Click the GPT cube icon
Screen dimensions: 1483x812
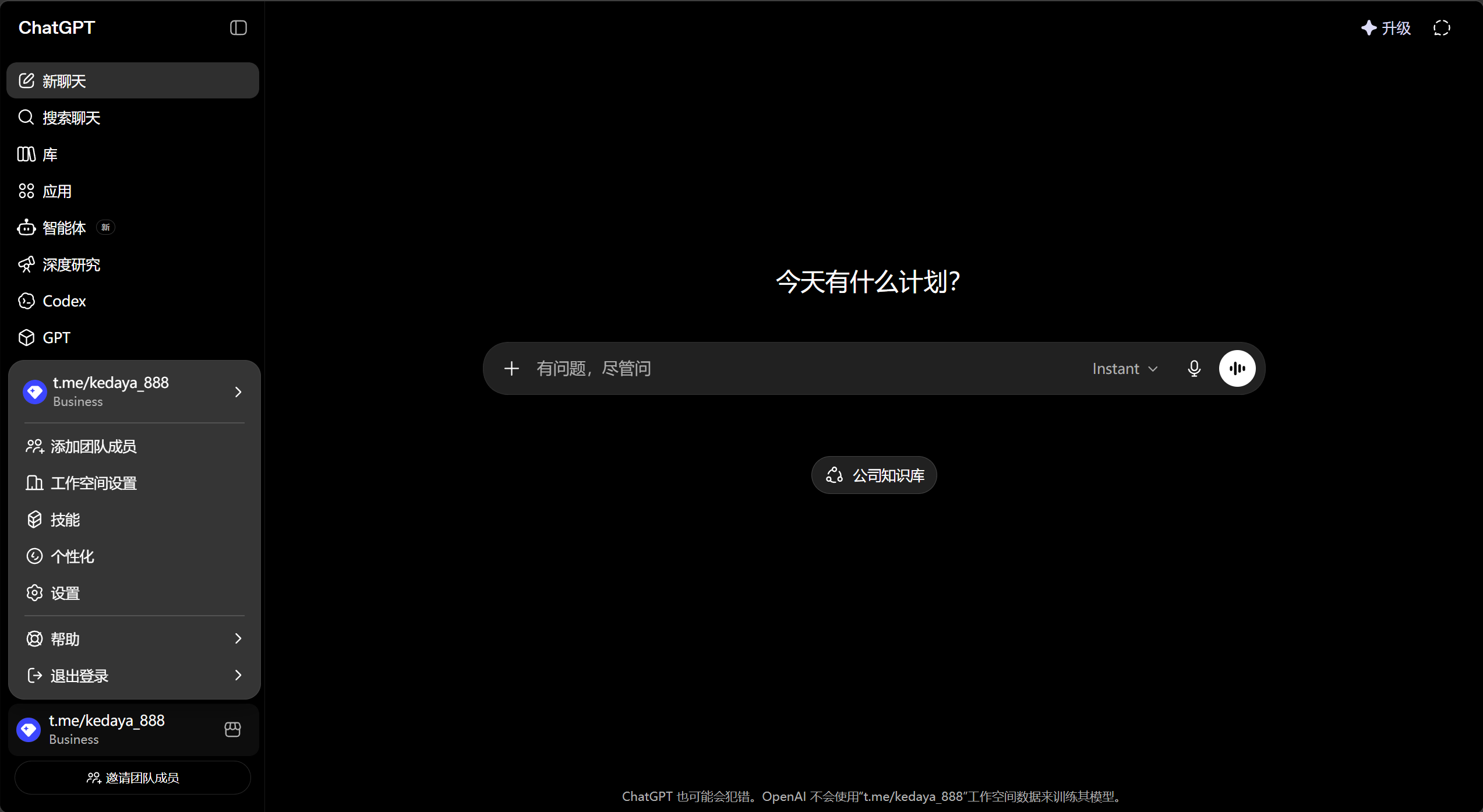[26, 338]
